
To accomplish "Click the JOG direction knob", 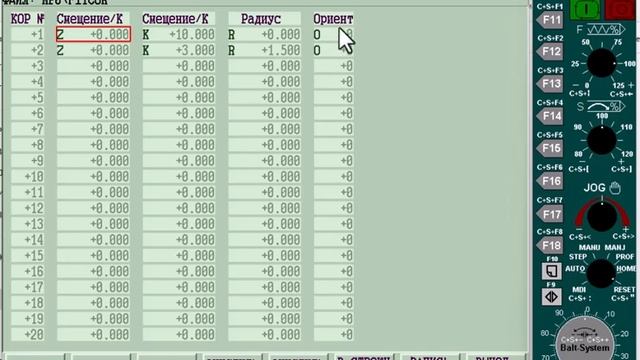I will click(601, 216).
